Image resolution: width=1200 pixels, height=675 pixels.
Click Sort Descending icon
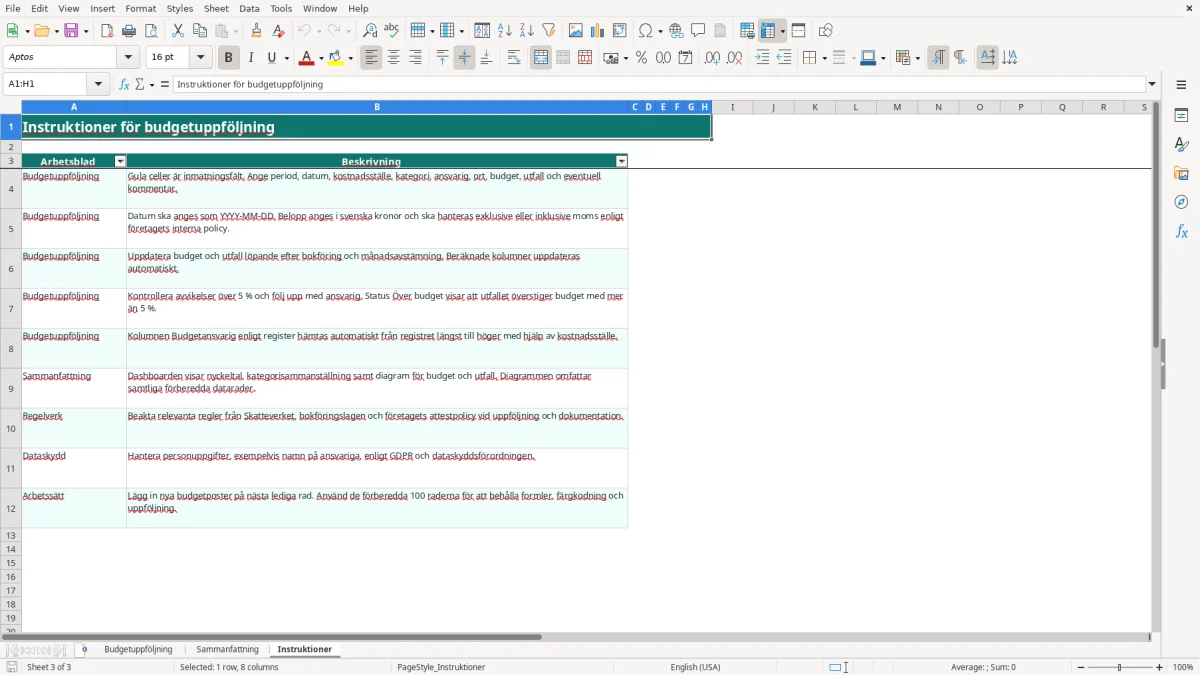(527, 31)
